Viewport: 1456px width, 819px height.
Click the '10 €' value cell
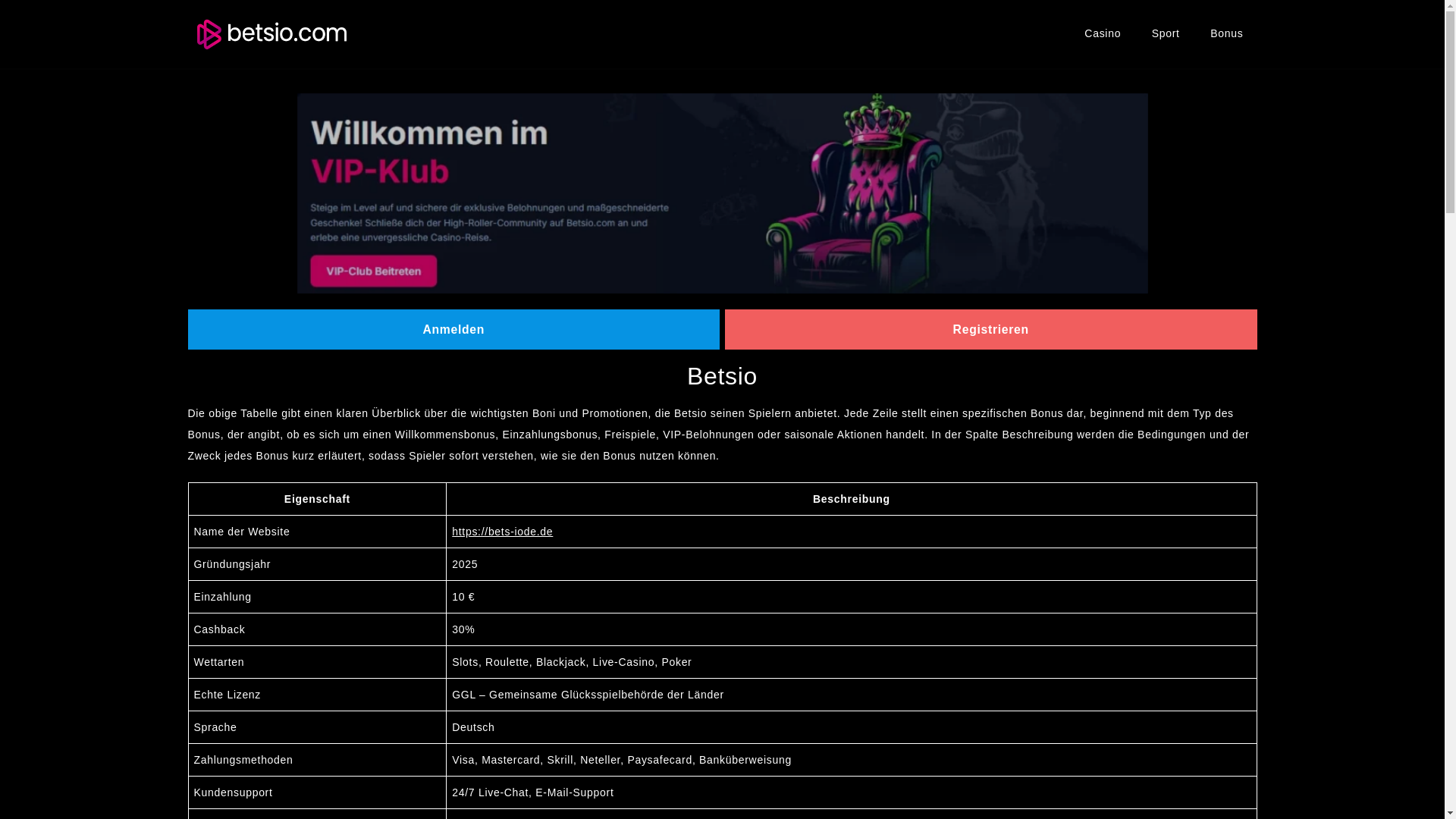[x=851, y=597]
